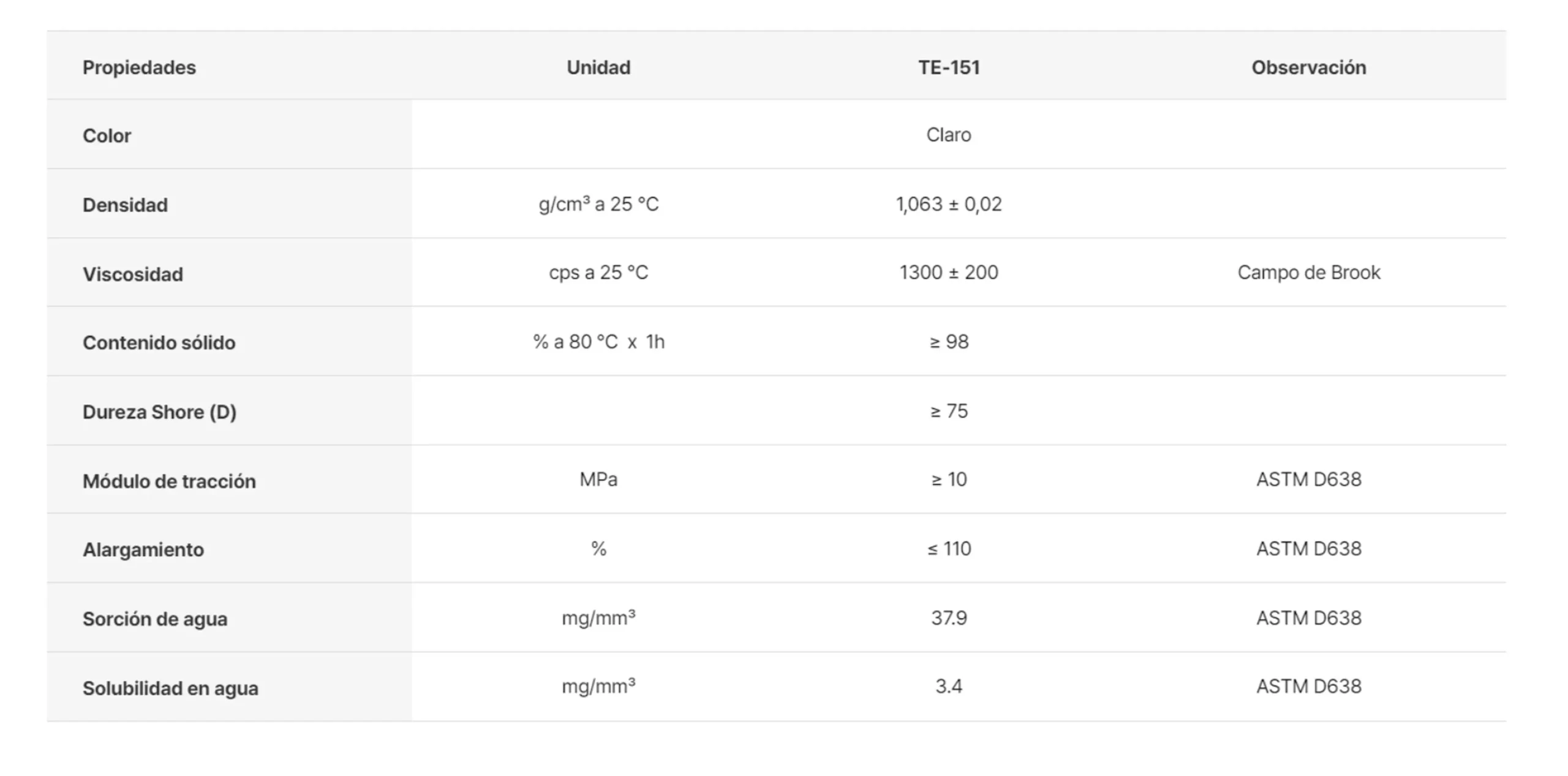Select the ≤ 110 elongation value
The image size is (1568, 776).
tap(948, 549)
